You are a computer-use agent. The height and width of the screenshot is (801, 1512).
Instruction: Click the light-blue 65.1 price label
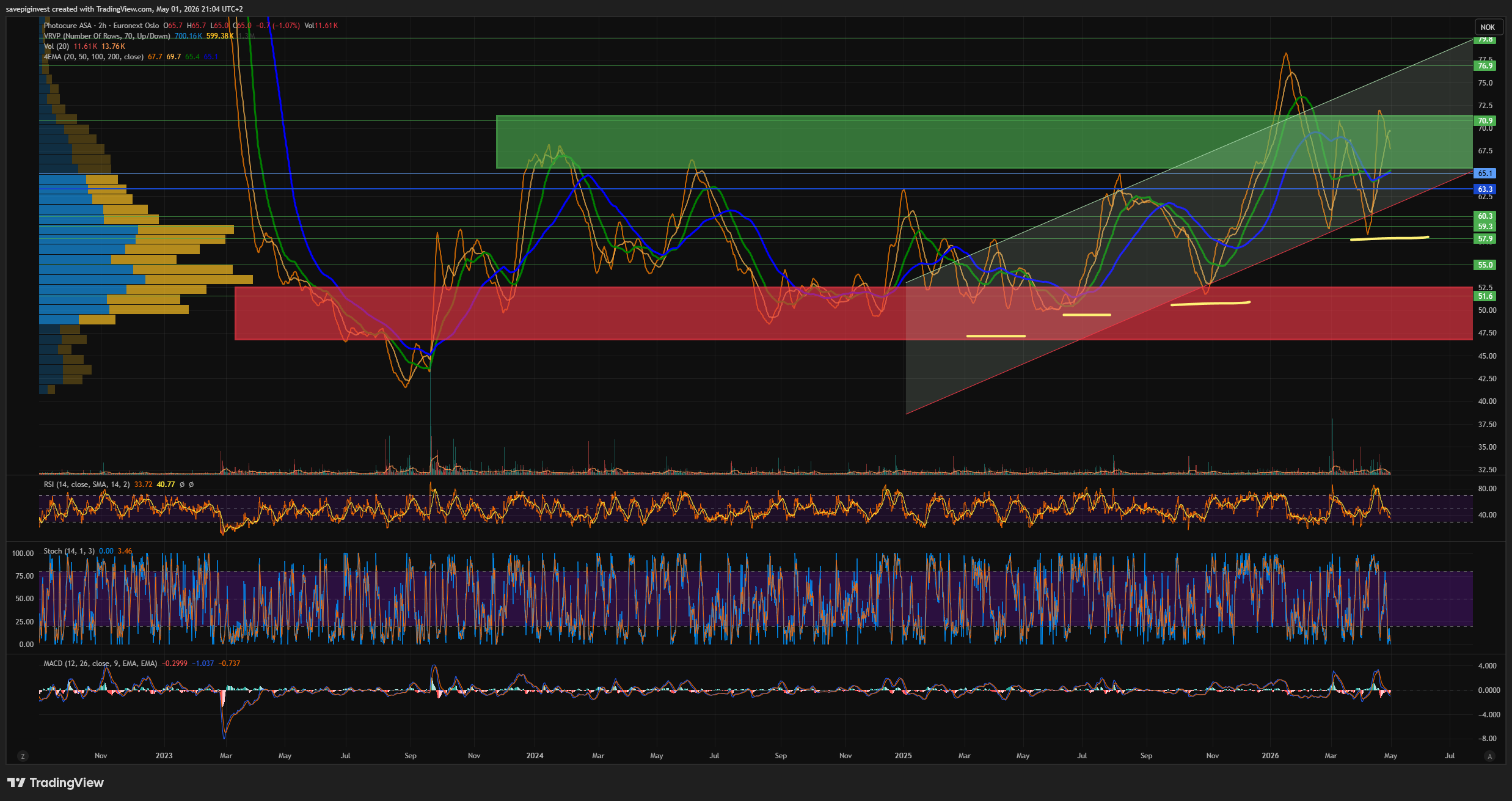(x=1485, y=174)
